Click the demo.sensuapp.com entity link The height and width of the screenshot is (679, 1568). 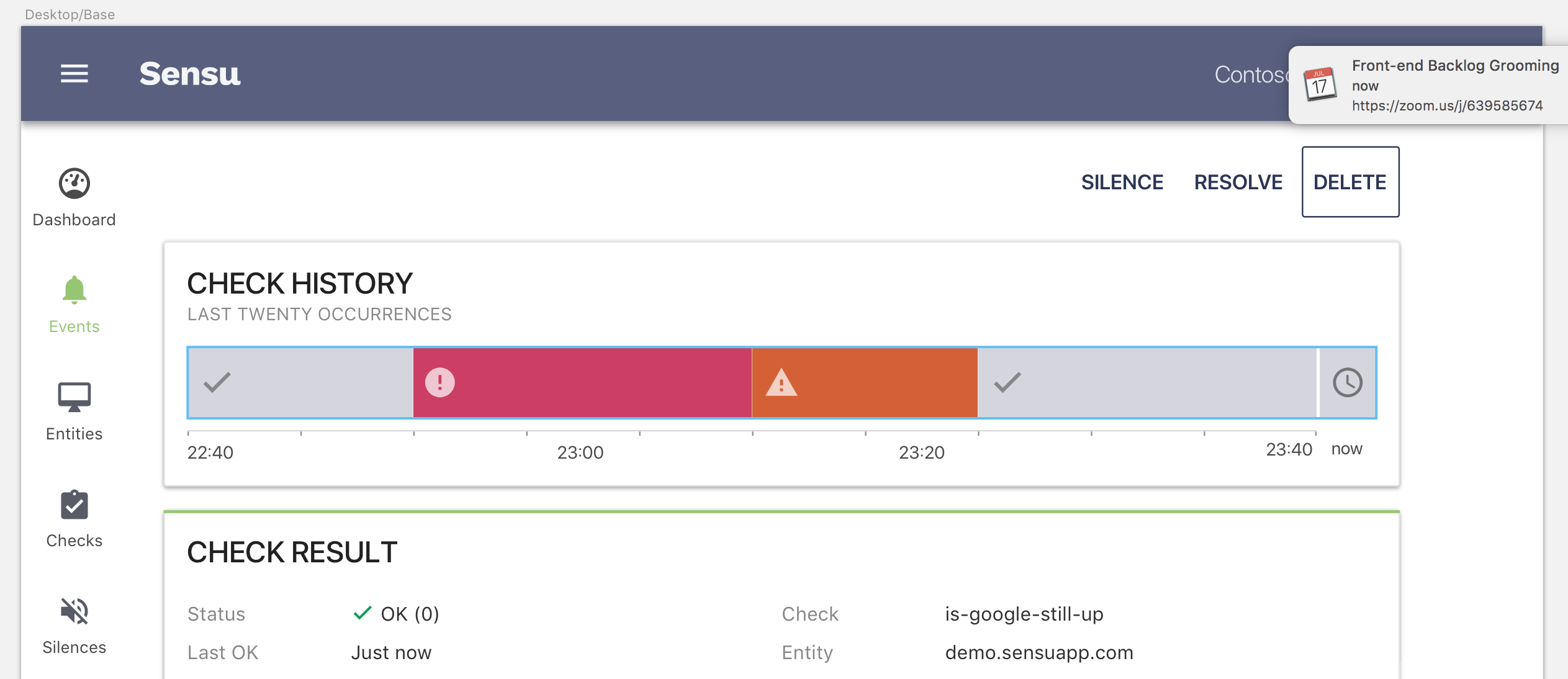[1039, 653]
